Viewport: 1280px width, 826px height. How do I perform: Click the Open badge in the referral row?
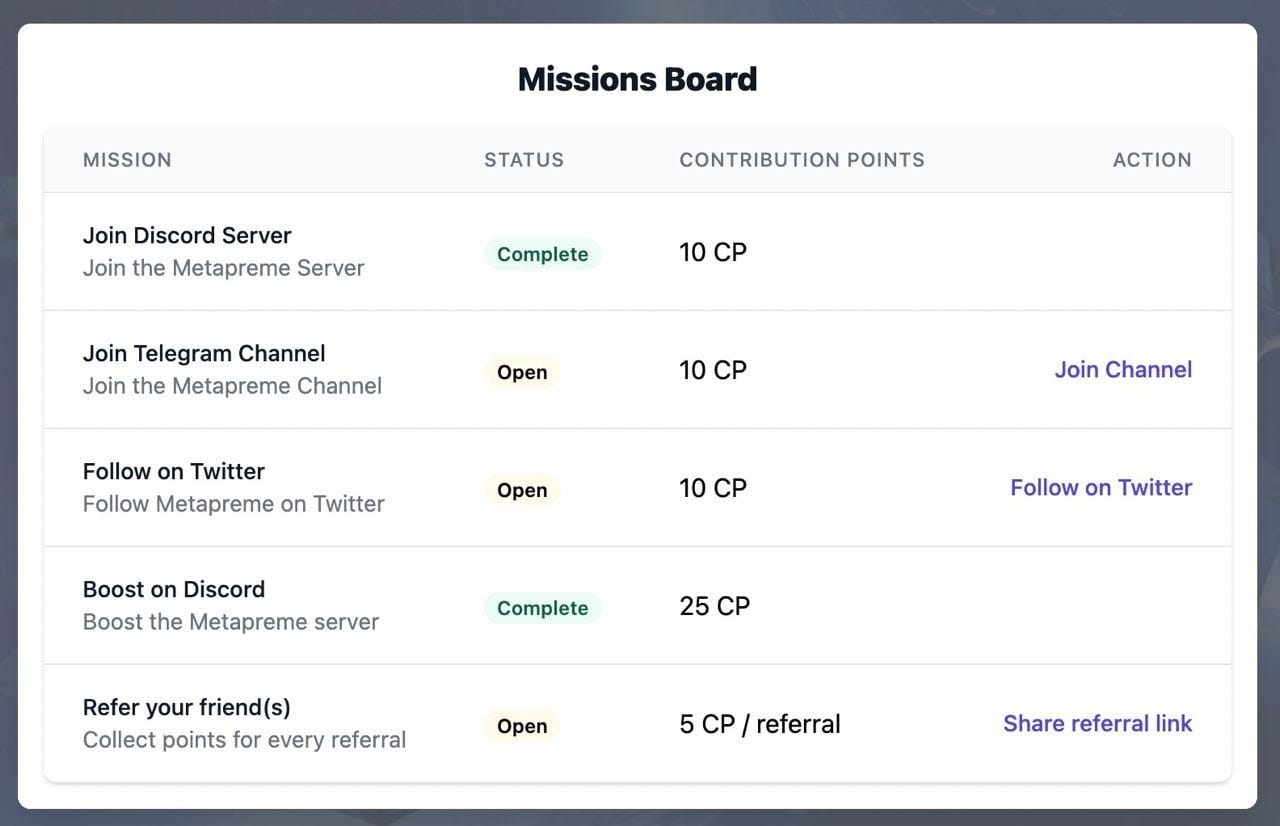pos(522,726)
